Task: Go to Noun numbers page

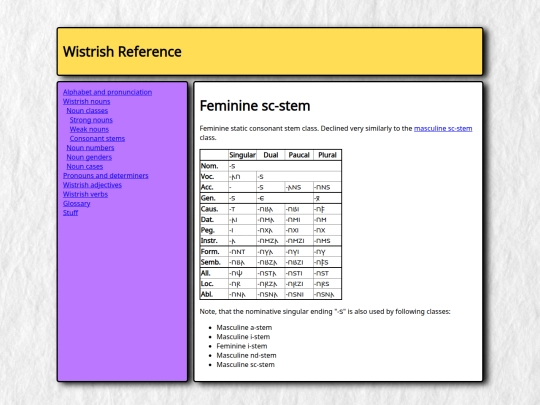Action: pos(90,148)
